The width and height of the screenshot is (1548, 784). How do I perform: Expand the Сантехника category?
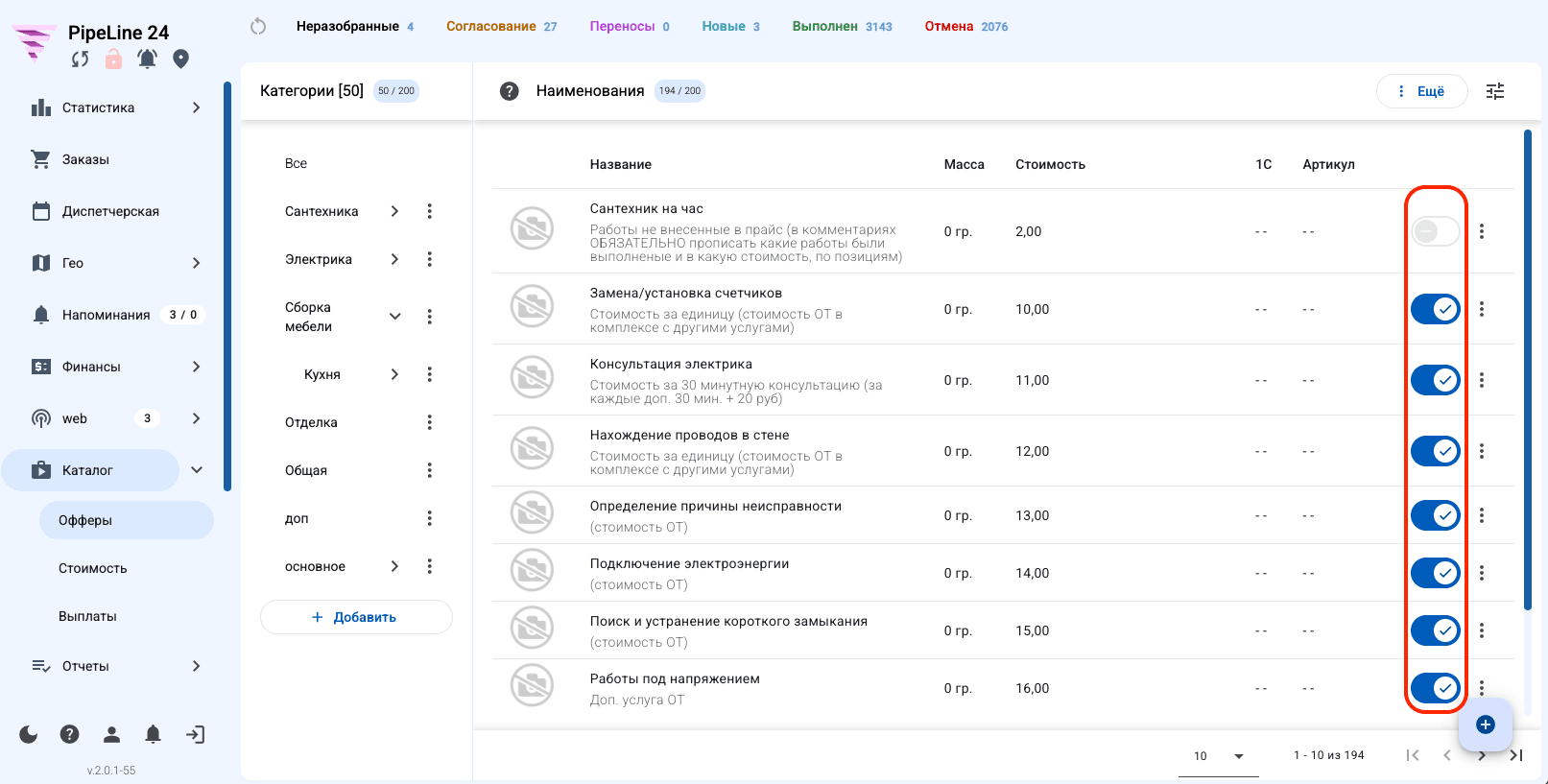(x=394, y=211)
